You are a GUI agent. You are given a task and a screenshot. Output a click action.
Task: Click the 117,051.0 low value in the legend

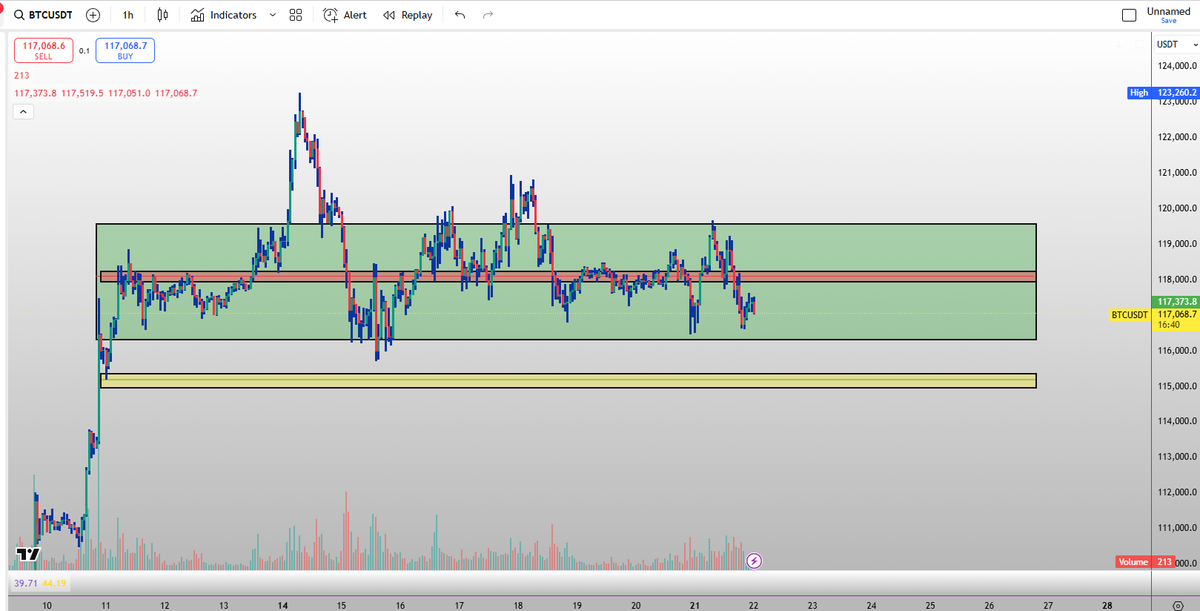click(130, 93)
